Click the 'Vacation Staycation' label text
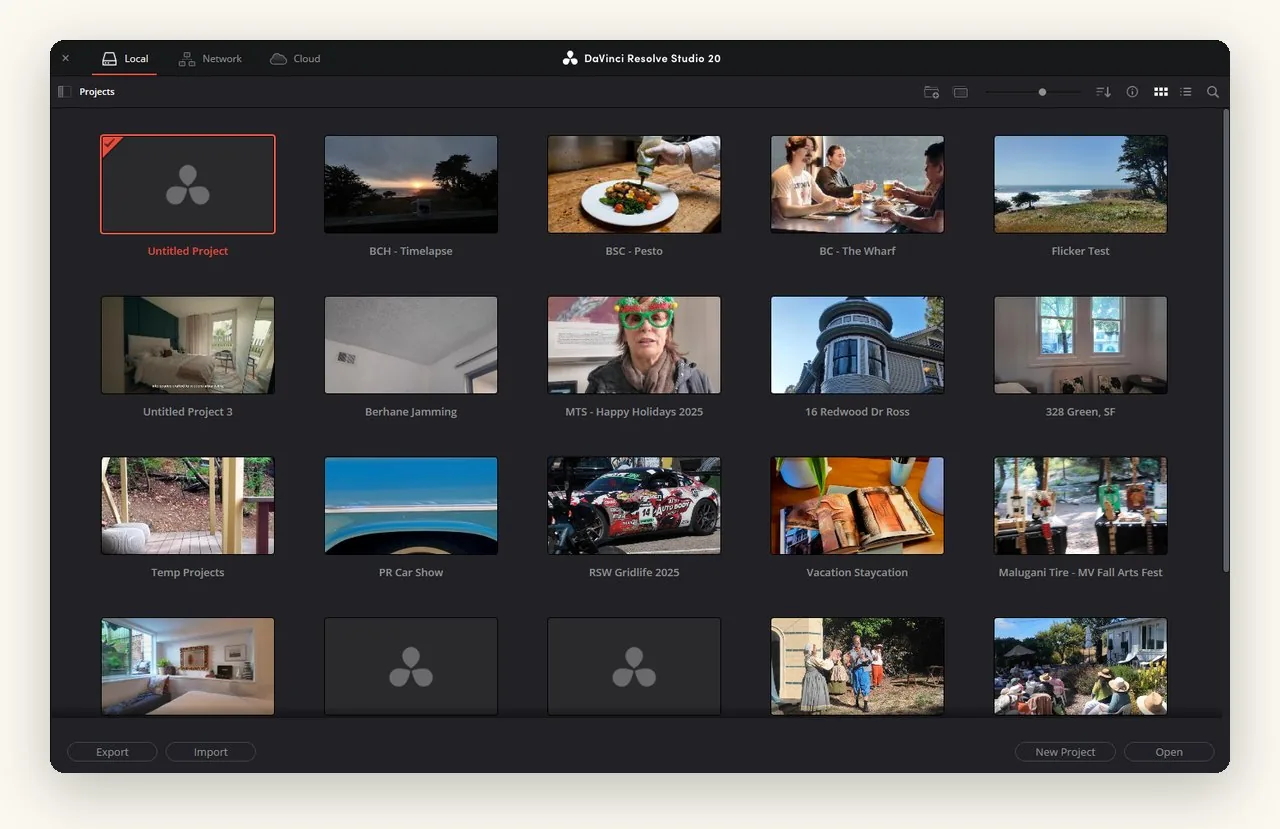 point(857,573)
